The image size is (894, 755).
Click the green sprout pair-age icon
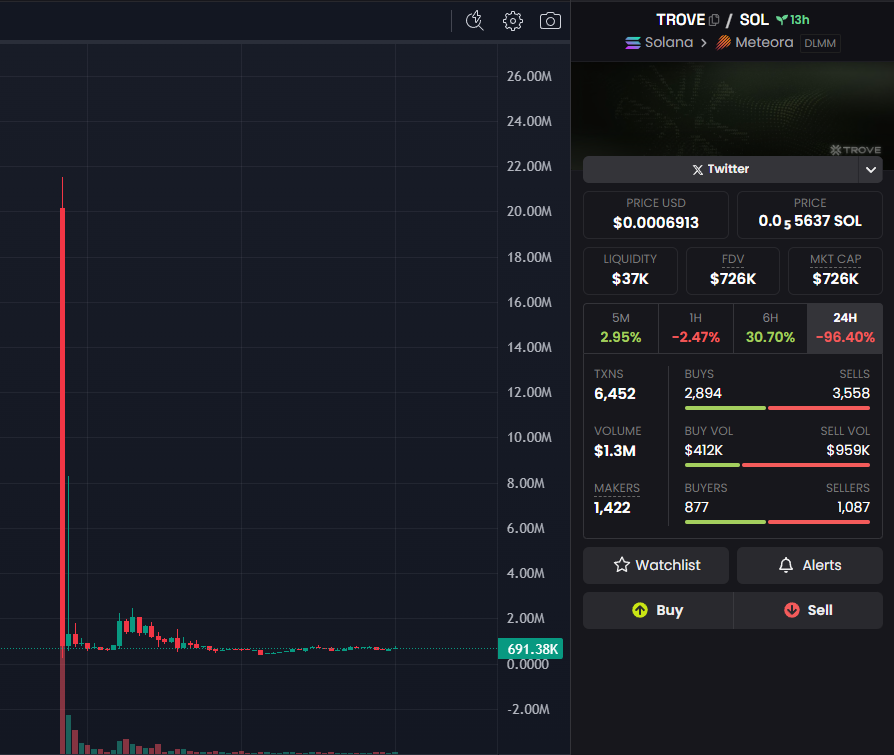click(x=782, y=20)
